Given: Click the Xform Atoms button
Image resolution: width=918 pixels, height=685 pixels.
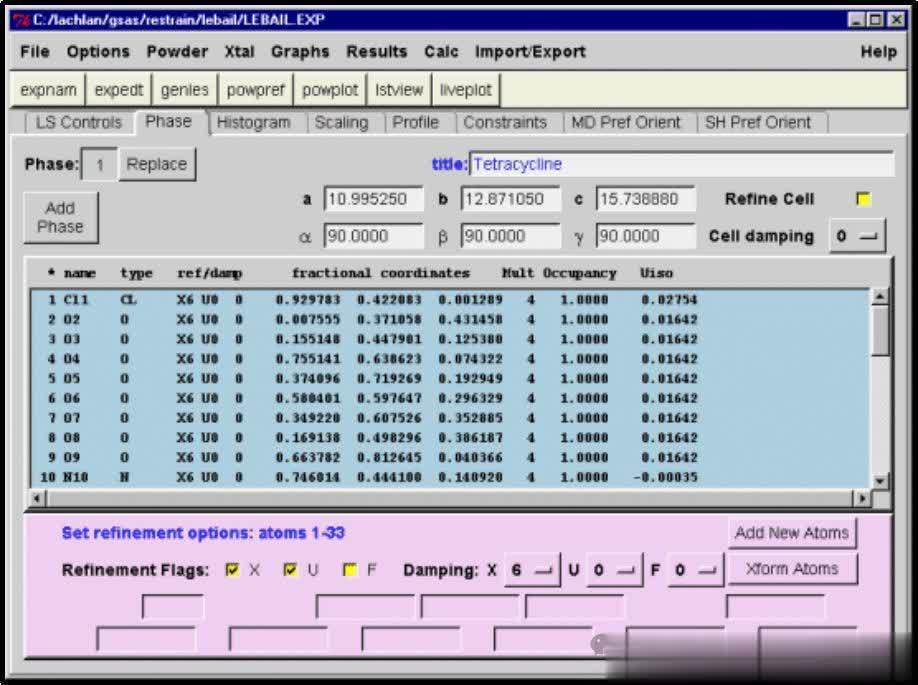Looking at the screenshot, I should [x=791, y=569].
